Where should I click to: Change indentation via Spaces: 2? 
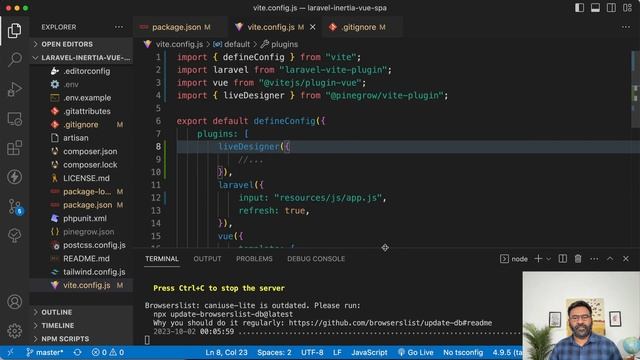[x=274, y=352]
